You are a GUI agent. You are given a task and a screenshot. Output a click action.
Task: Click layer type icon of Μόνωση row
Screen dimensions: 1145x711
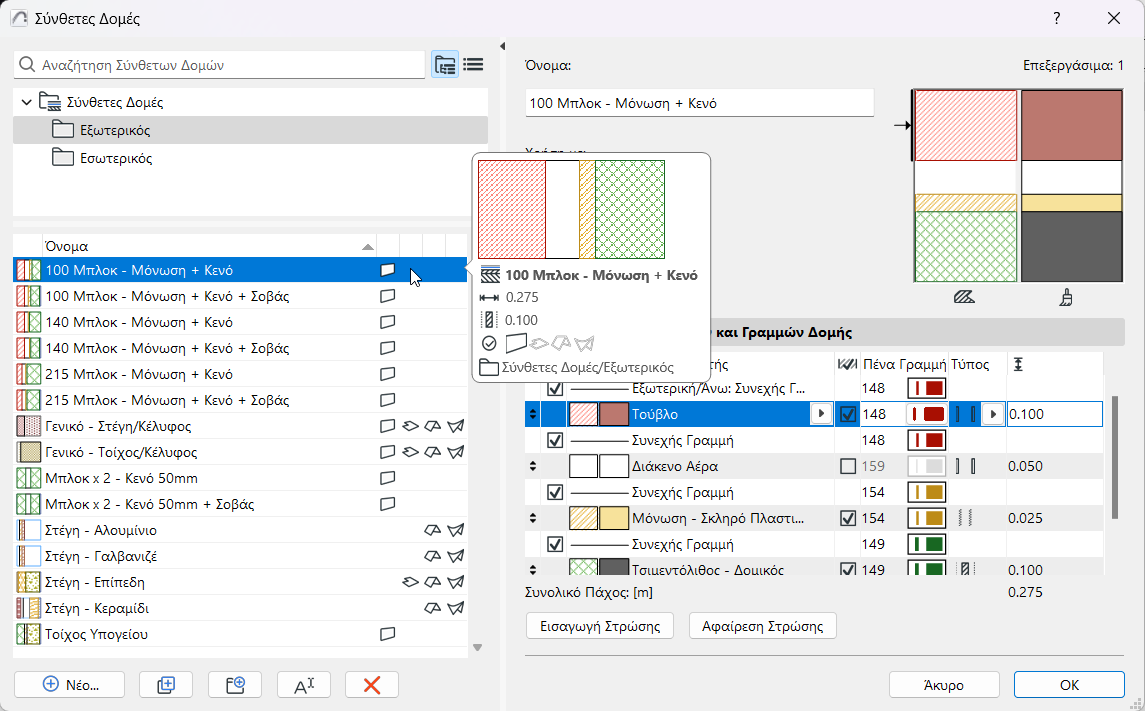point(965,518)
